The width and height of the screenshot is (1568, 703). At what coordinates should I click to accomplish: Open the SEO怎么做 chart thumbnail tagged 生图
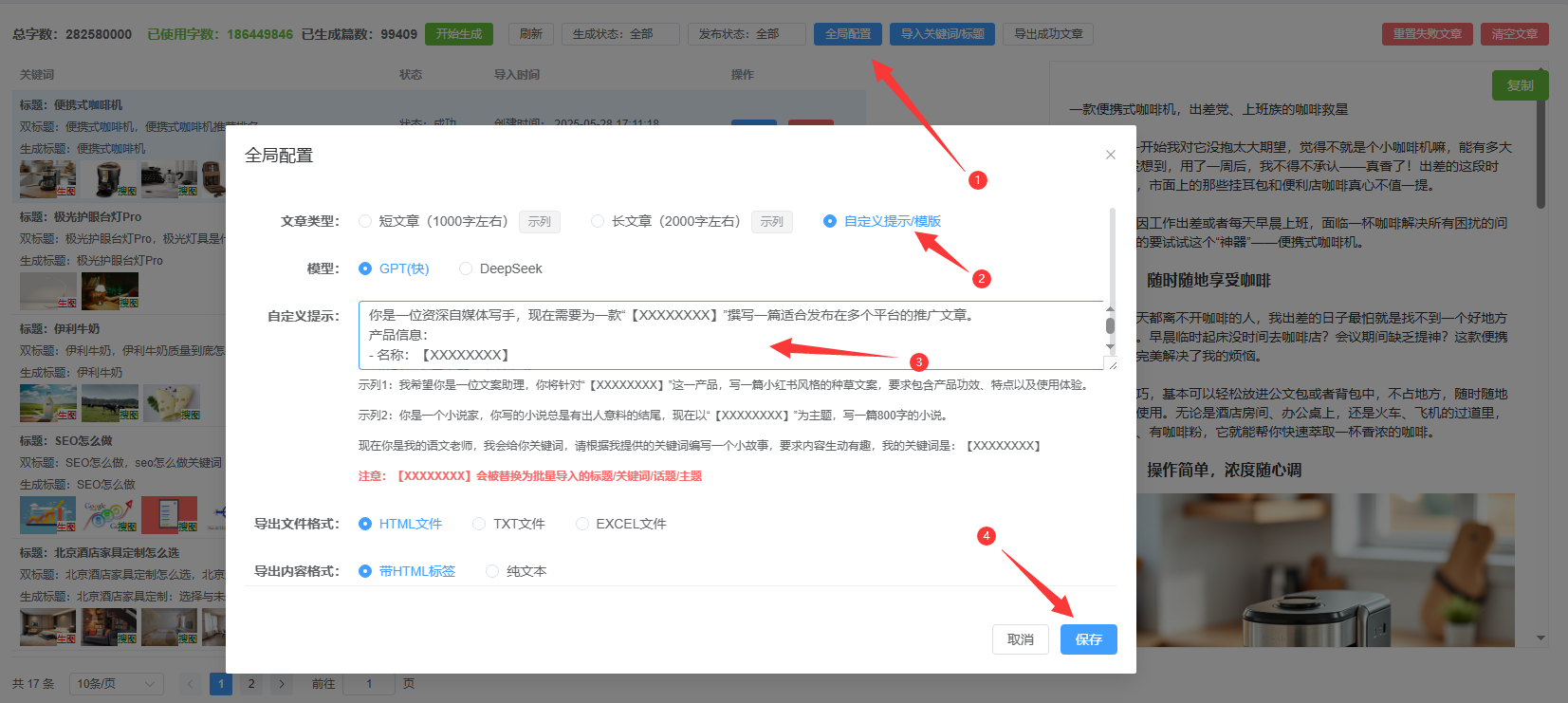[x=48, y=514]
